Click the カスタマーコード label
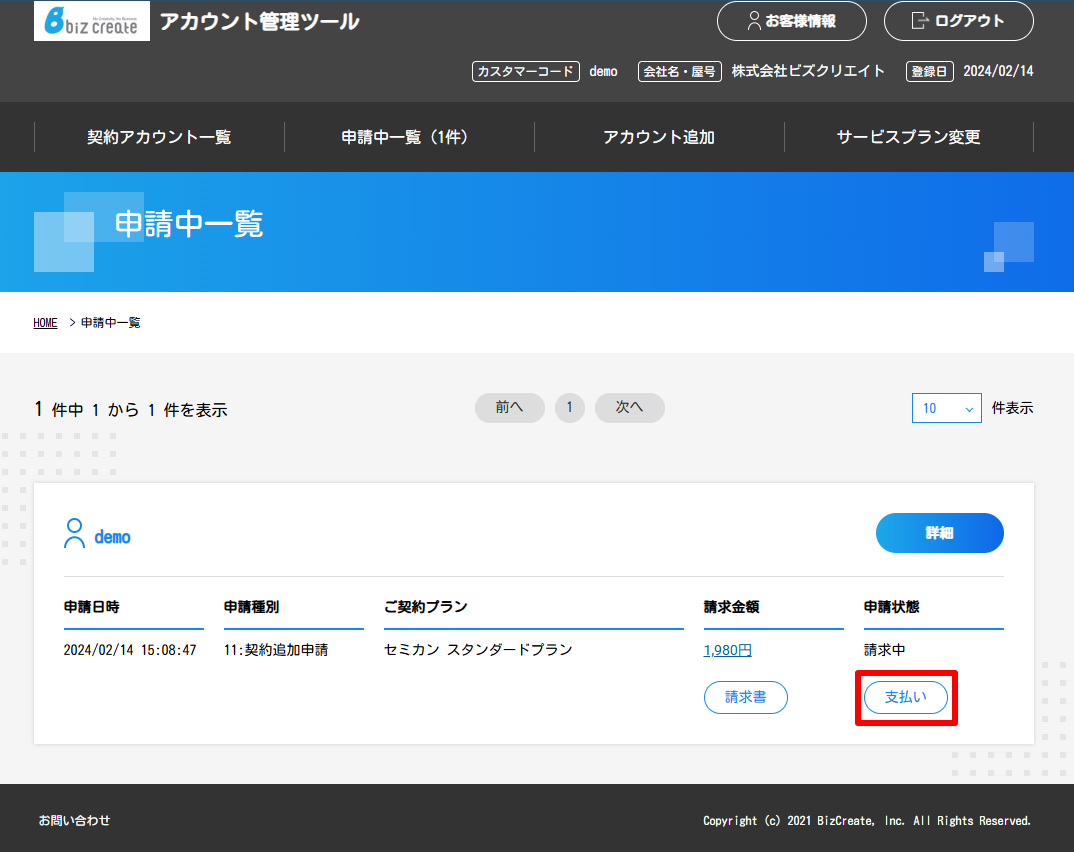This screenshot has width=1074, height=852. pyautogui.click(x=526, y=71)
